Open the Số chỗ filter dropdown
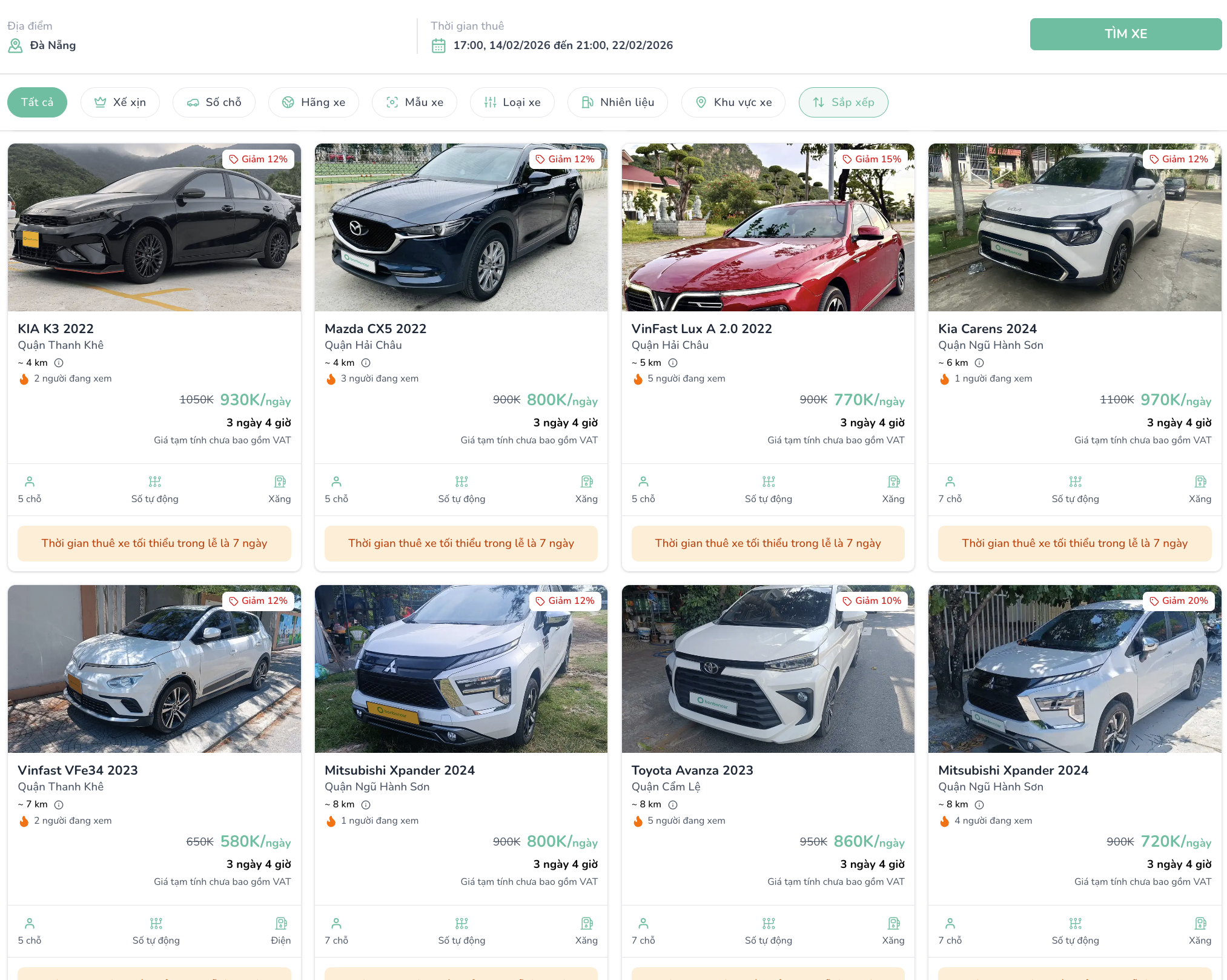Viewport: 1227px width, 980px height. pos(214,102)
